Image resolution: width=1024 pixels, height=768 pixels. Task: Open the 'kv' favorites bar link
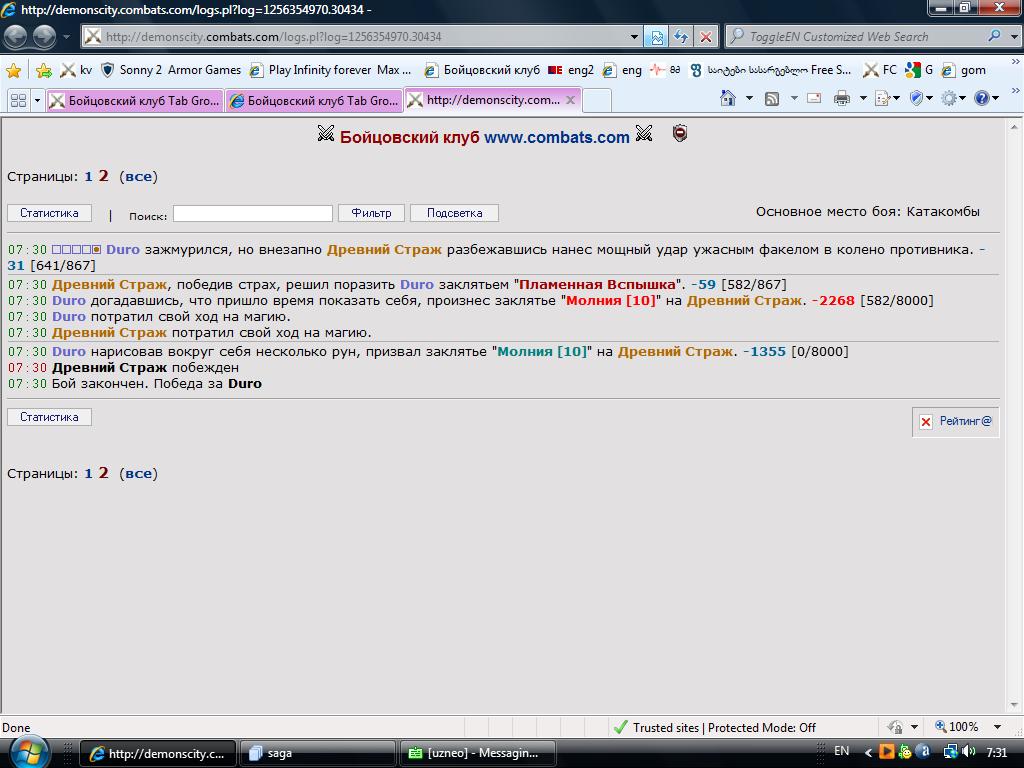[x=77, y=70]
